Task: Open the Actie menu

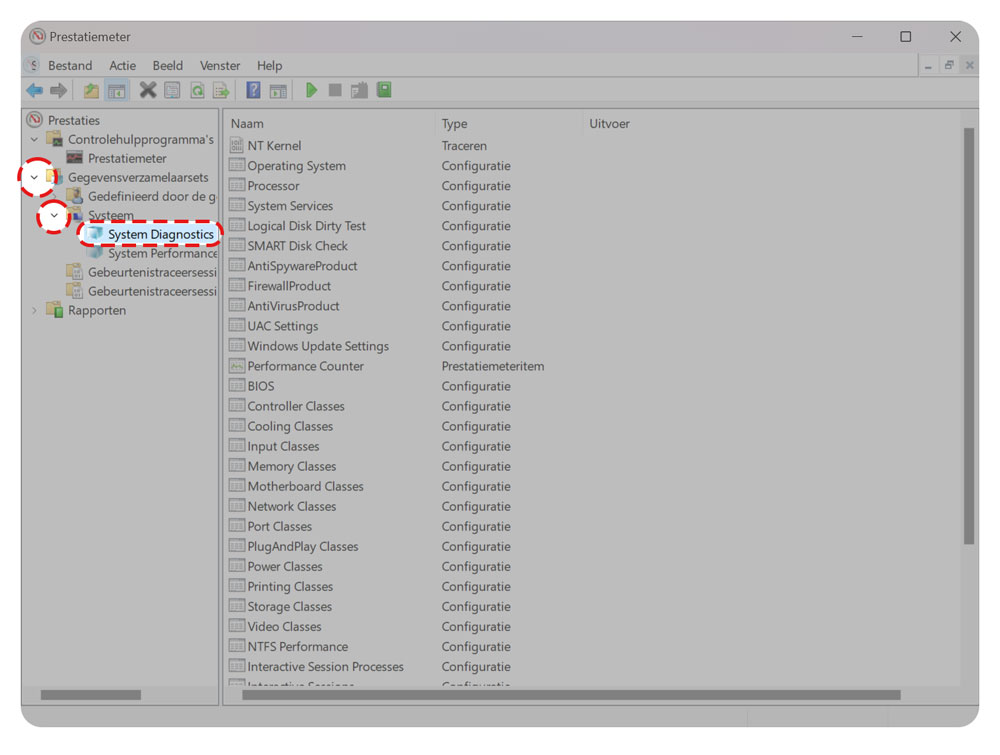Action: (122, 65)
